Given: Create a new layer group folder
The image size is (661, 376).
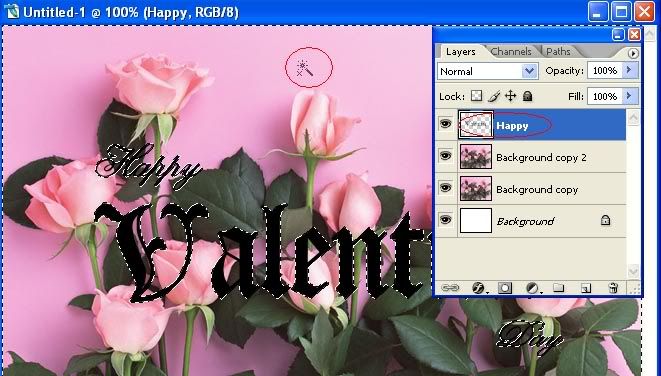Looking at the screenshot, I should [559, 287].
